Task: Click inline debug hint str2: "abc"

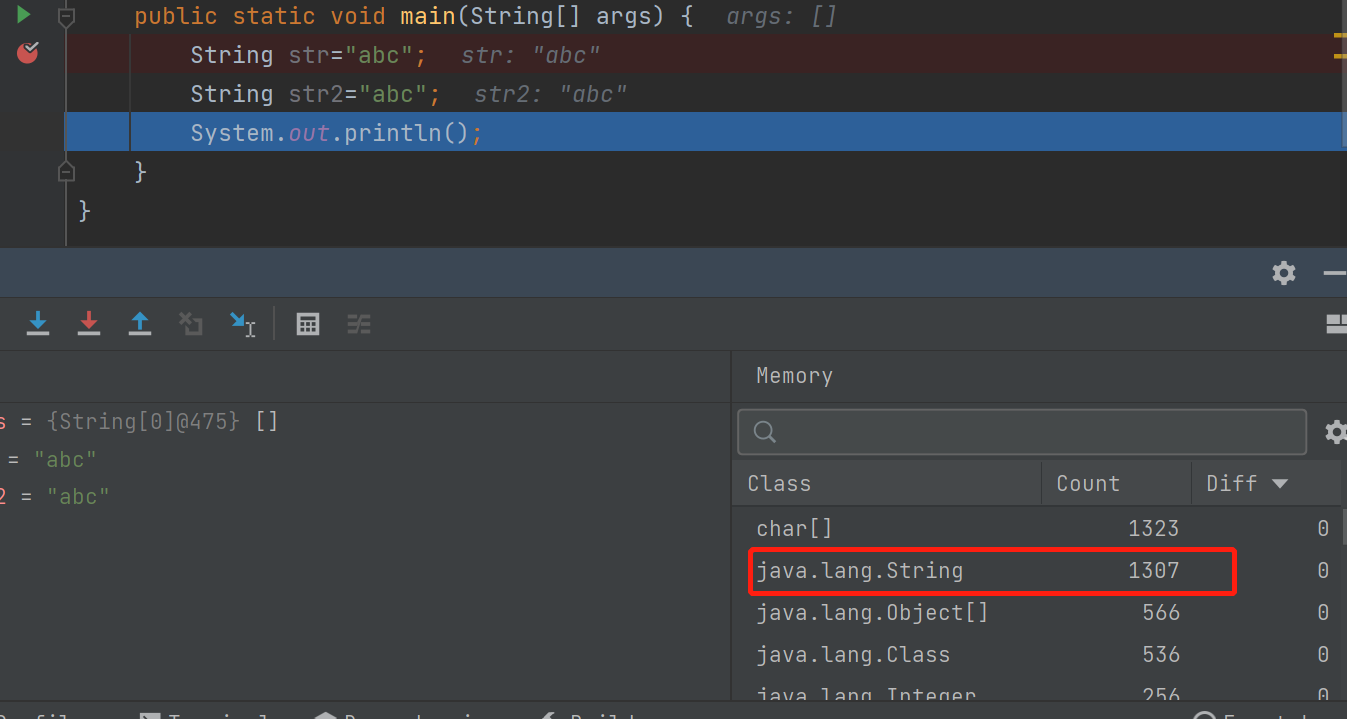Action: (551, 94)
